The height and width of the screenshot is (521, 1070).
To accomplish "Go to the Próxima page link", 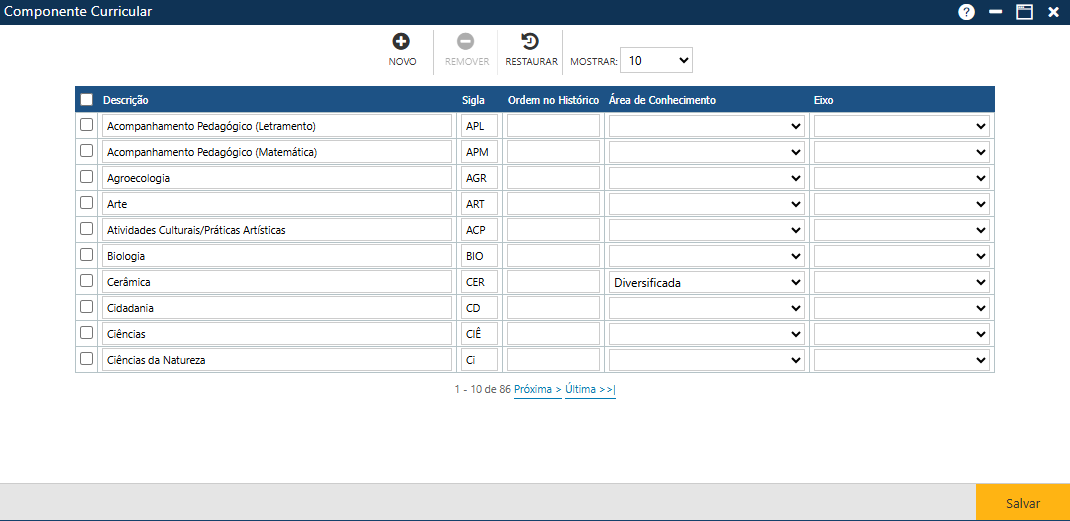I will tap(538, 389).
